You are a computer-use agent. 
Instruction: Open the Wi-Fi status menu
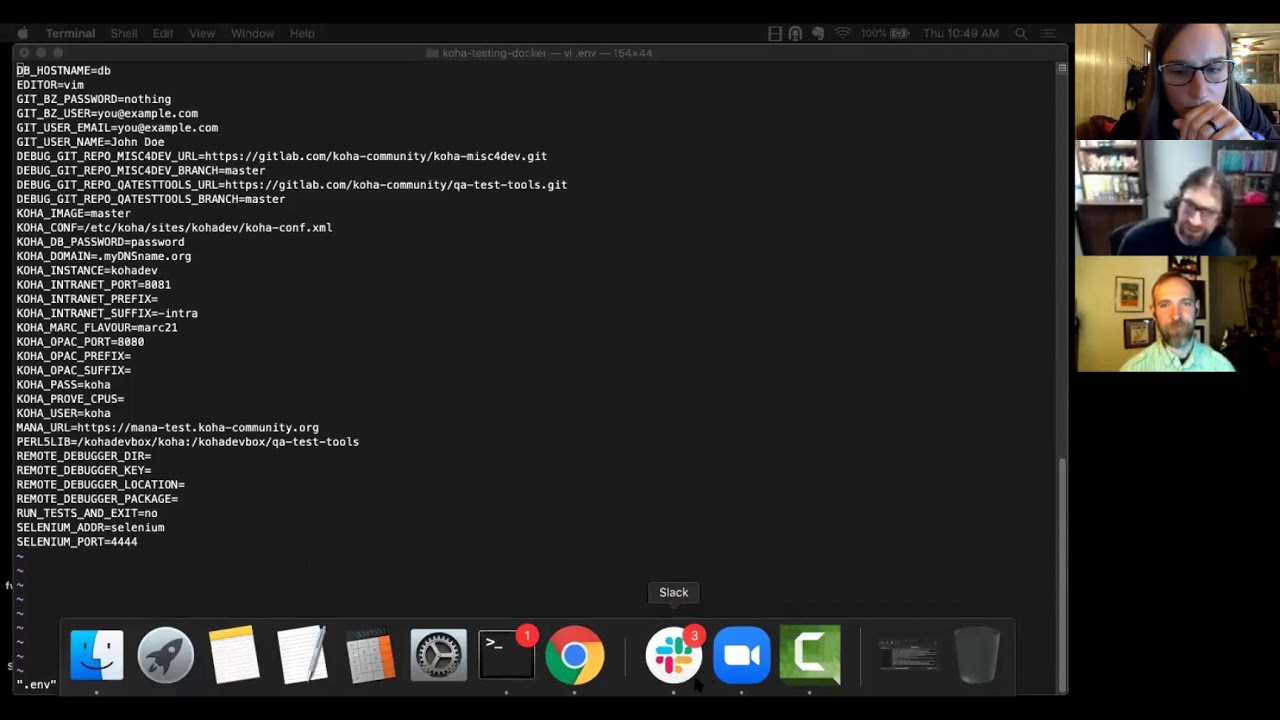(x=842, y=33)
